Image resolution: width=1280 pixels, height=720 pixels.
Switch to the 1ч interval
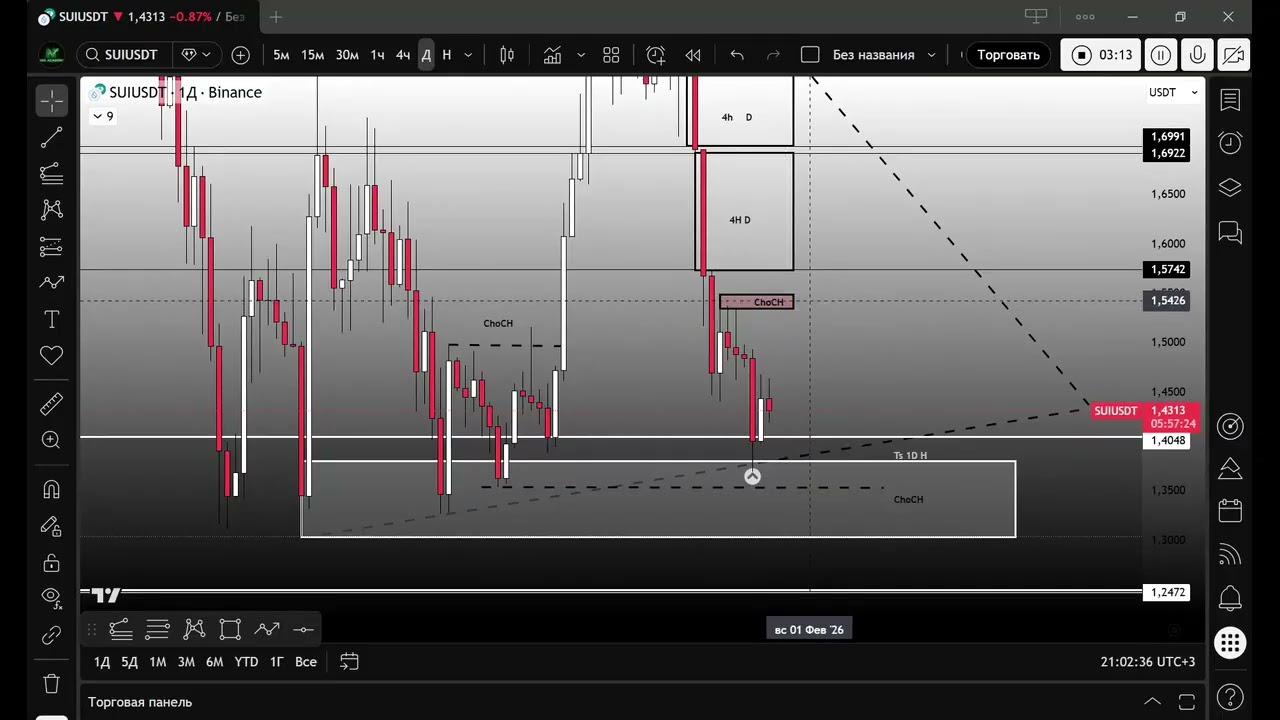point(377,55)
